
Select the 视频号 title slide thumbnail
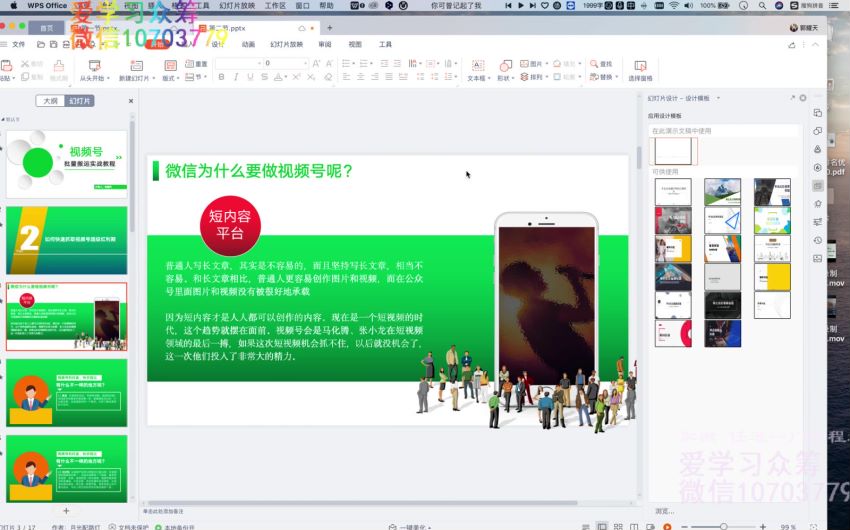click(x=67, y=164)
